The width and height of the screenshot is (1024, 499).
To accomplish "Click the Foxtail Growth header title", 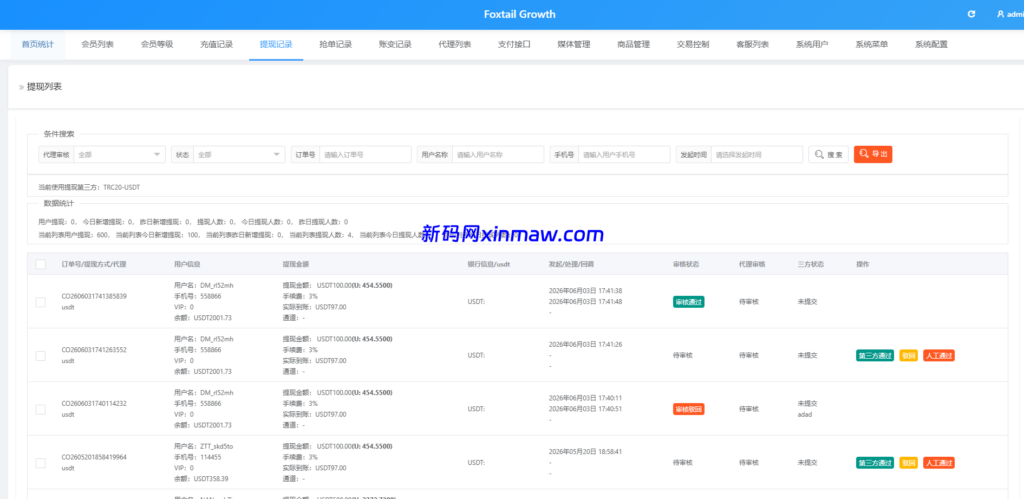I will coord(520,14).
